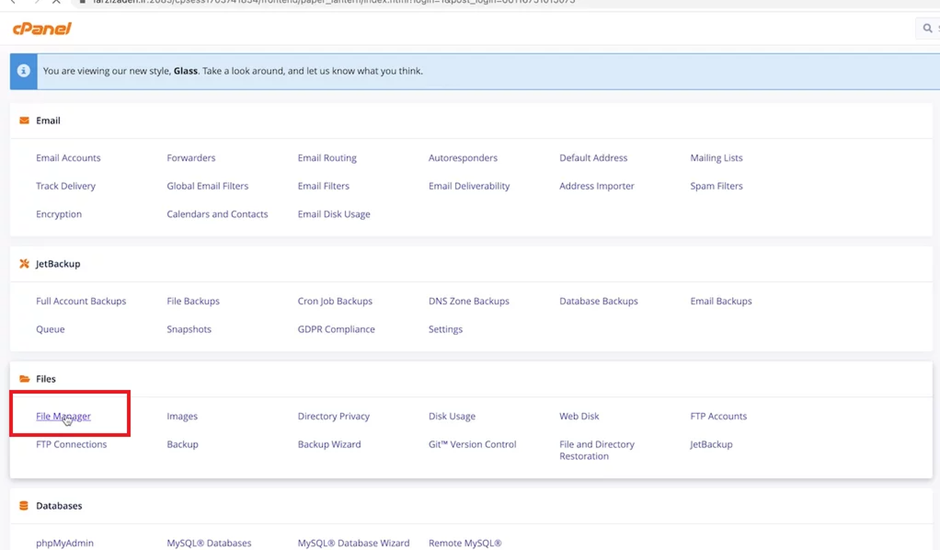This screenshot has height=550, width=940.
Task: Open Global Email Filters
Action: (x=207, y=186)
